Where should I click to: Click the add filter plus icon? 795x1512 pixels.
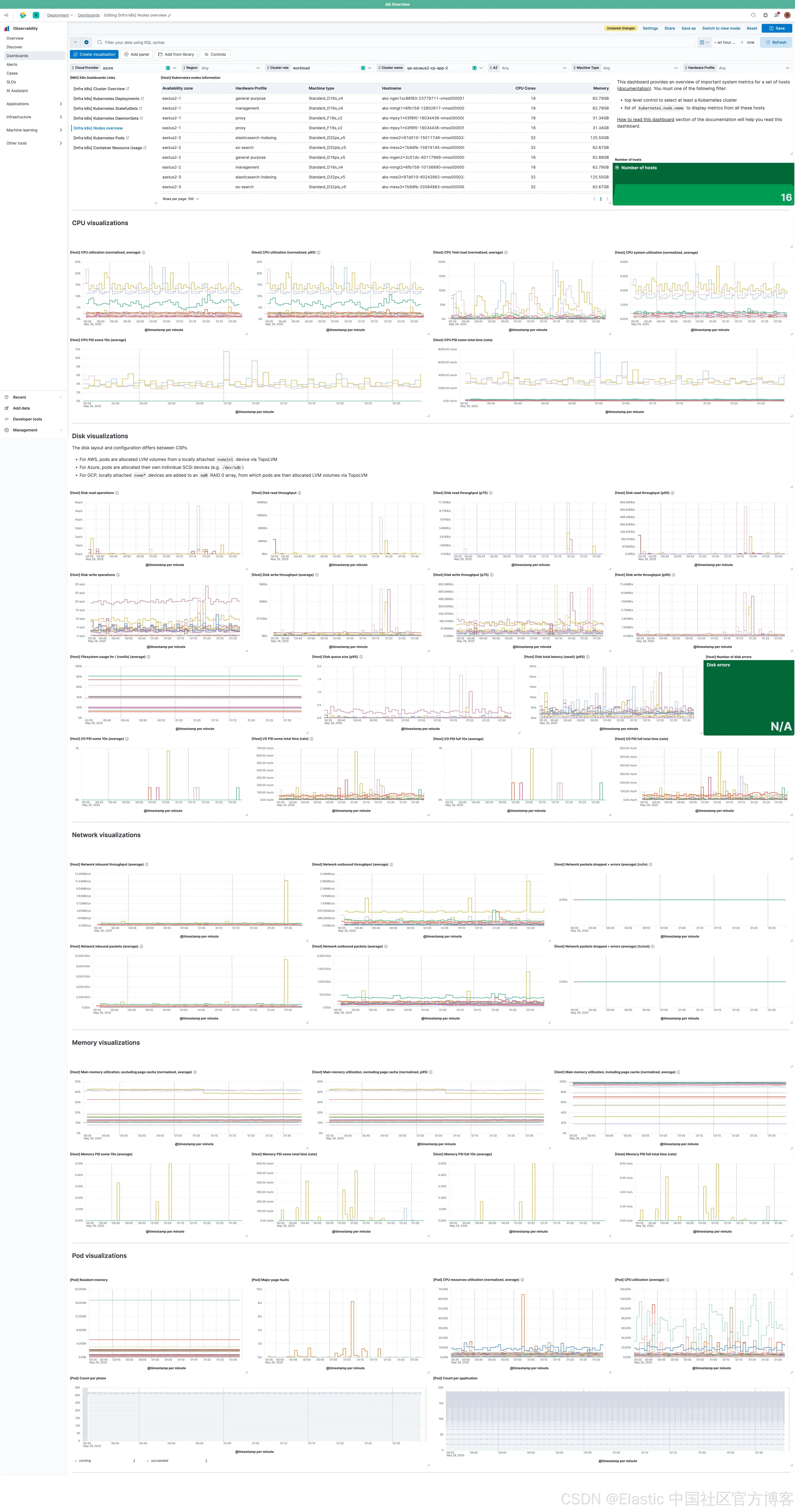(x=86, y=42)
